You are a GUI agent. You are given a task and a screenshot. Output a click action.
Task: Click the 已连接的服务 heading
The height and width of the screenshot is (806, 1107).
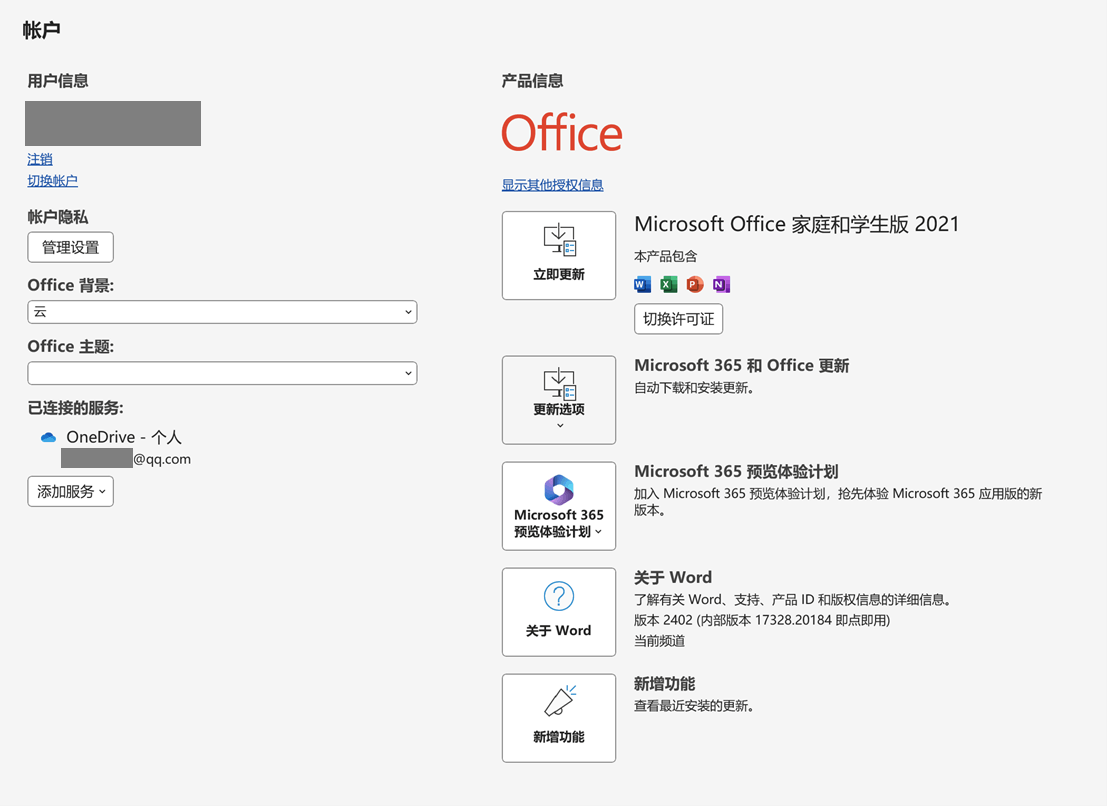(x=76, y=408)
